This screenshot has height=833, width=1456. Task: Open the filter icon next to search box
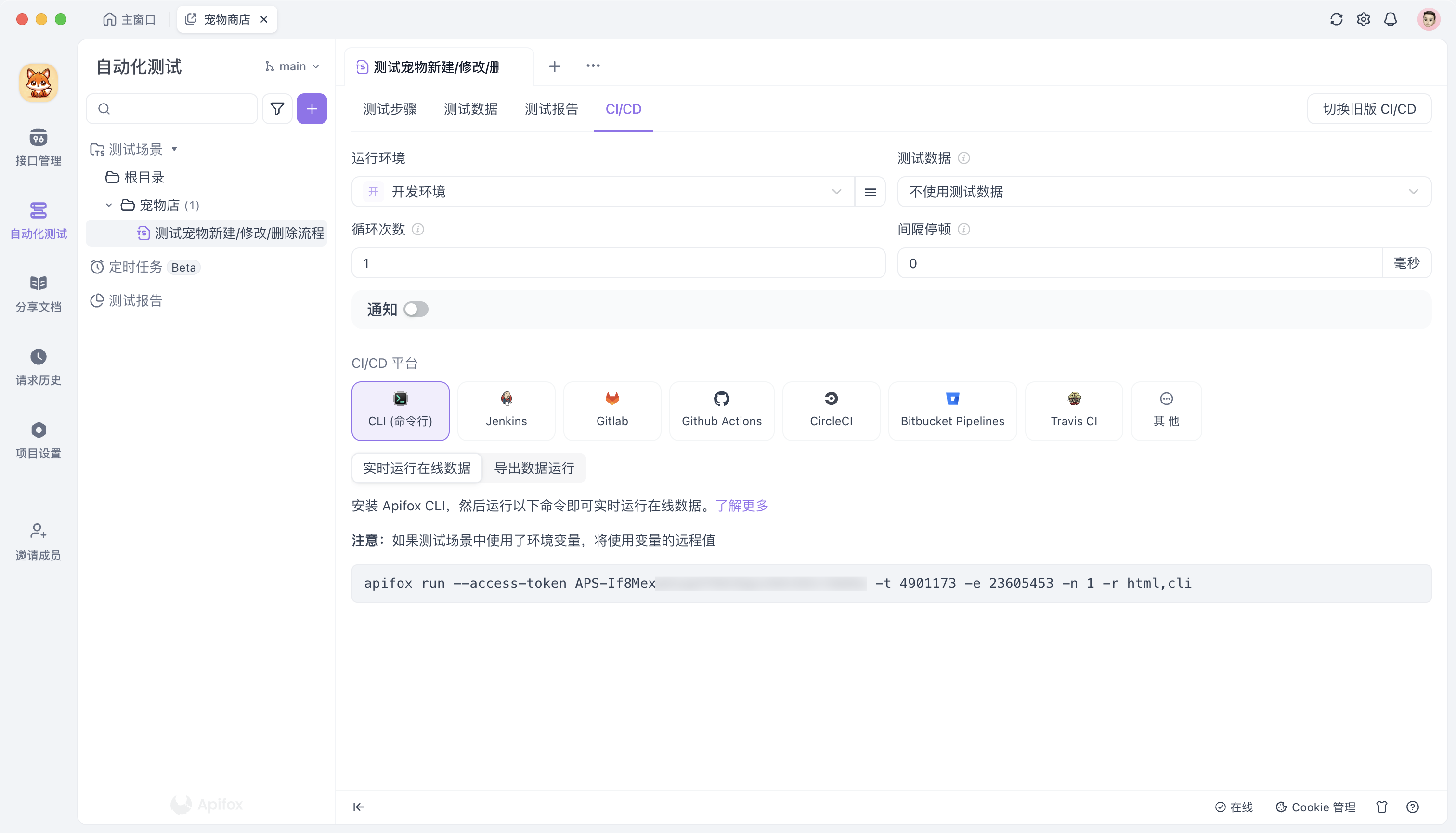tap(277, 108)
